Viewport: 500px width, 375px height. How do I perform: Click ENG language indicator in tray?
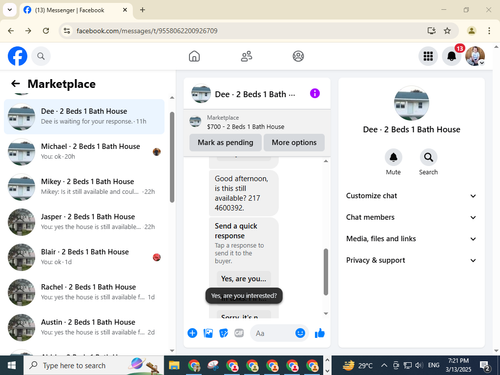(x=433, y=365)
